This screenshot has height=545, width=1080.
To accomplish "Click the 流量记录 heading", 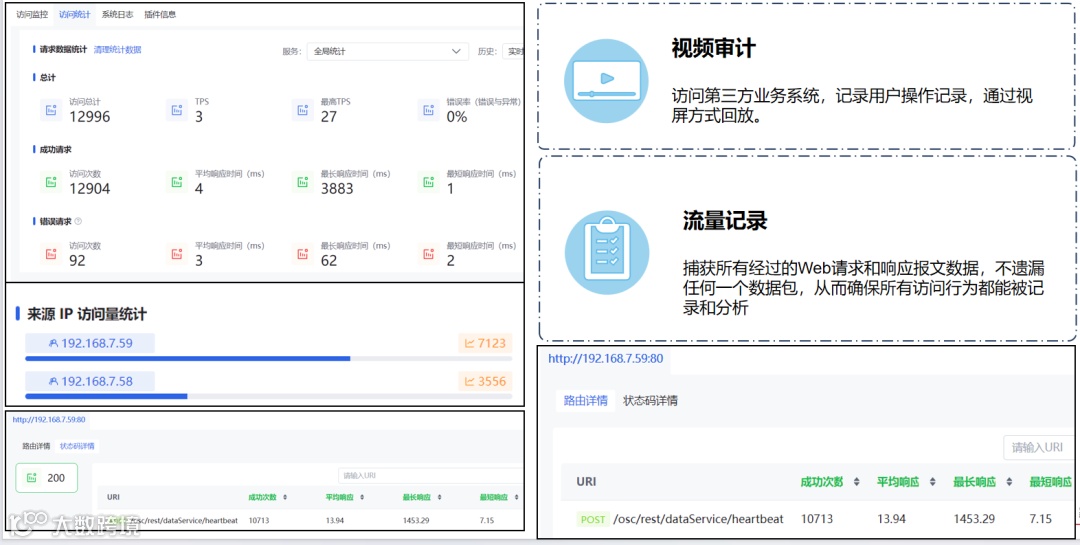I will coord(725,220).
